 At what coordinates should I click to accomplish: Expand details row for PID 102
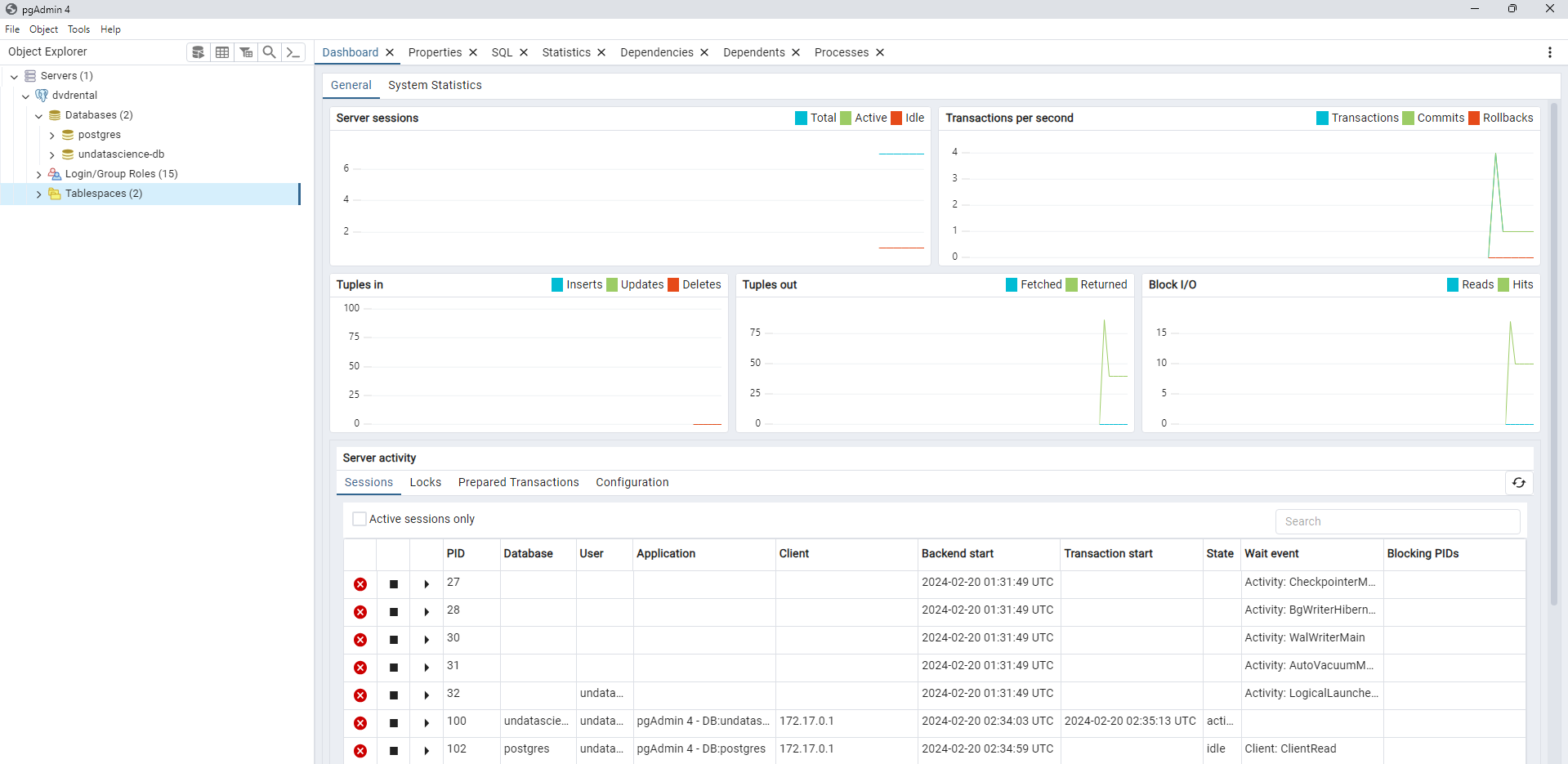[427, 751]
